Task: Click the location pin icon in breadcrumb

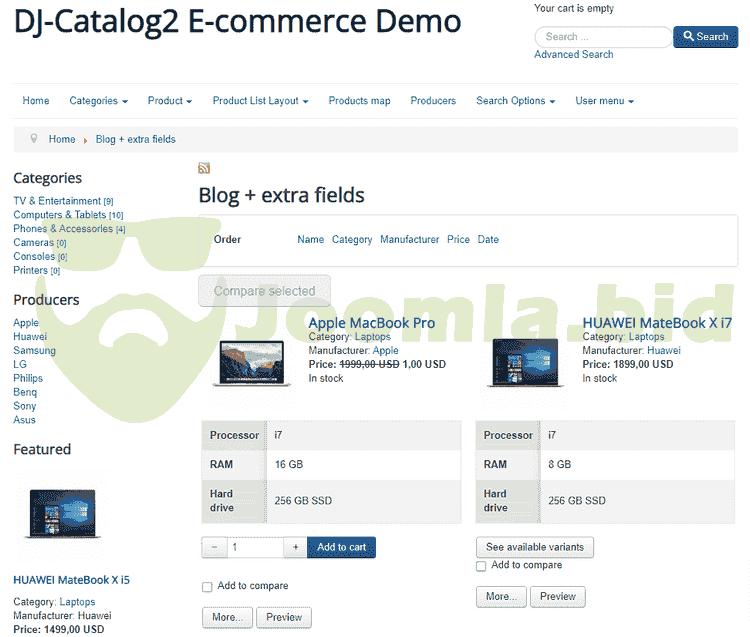Action: [34, 139]
